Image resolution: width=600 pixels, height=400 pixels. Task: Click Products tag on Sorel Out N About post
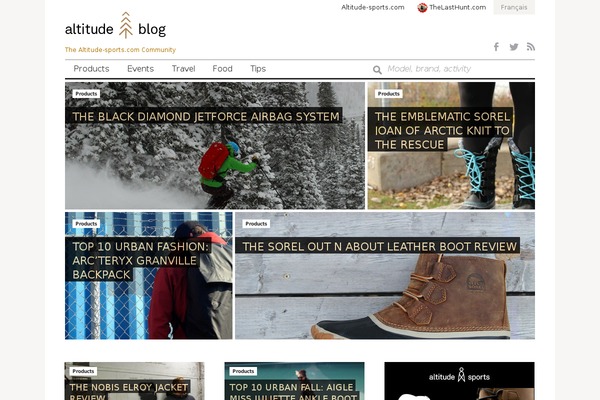256,224
